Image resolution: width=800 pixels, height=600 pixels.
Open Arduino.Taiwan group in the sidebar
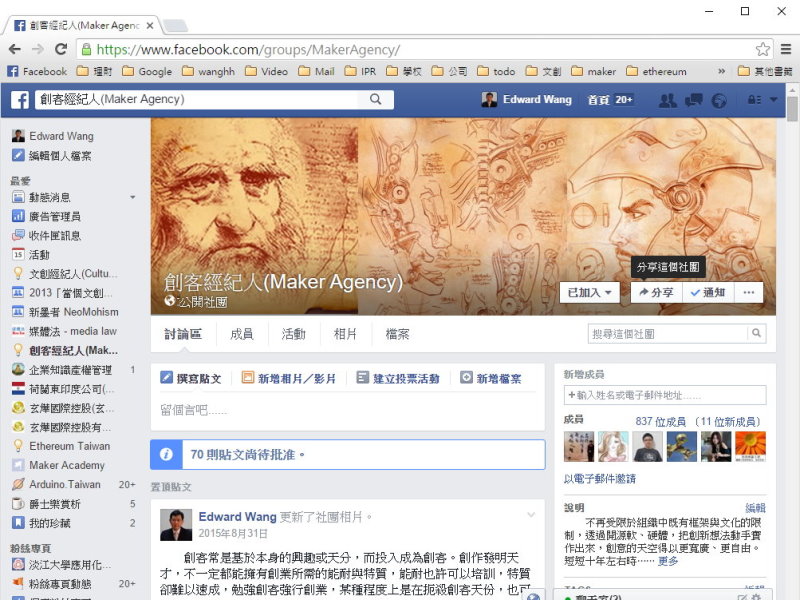pos(57,484)
